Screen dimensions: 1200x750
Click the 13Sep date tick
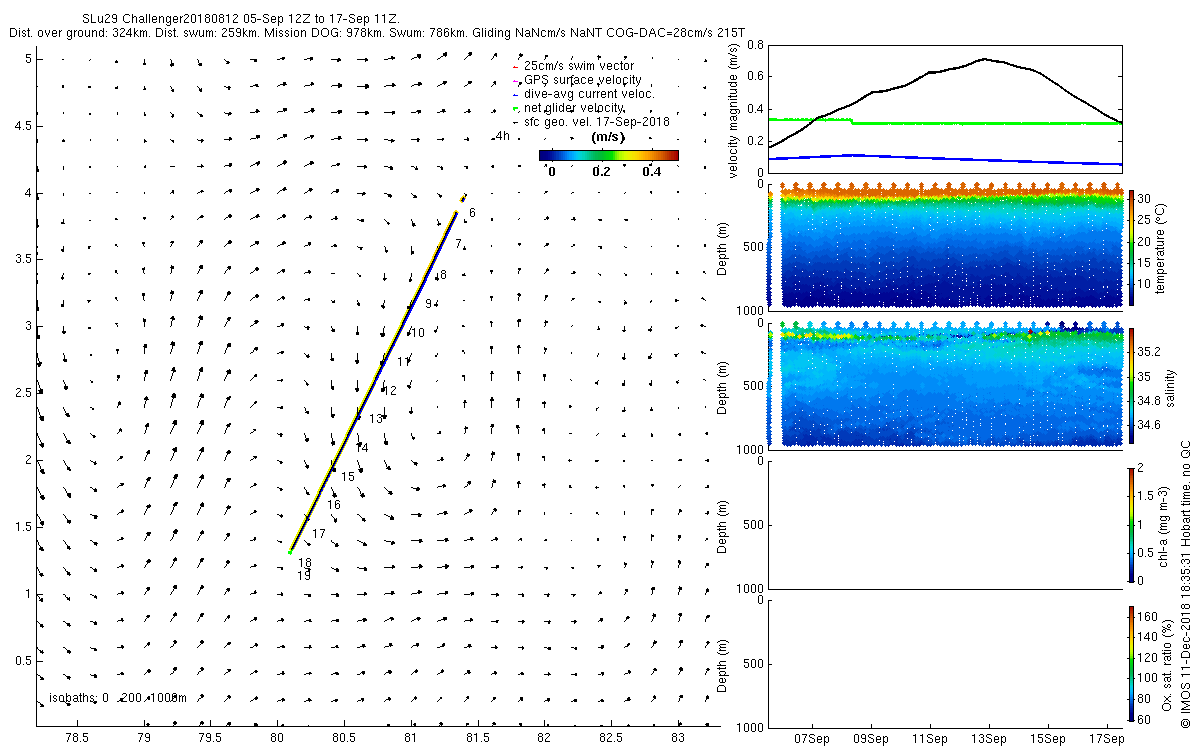(989, 739)
